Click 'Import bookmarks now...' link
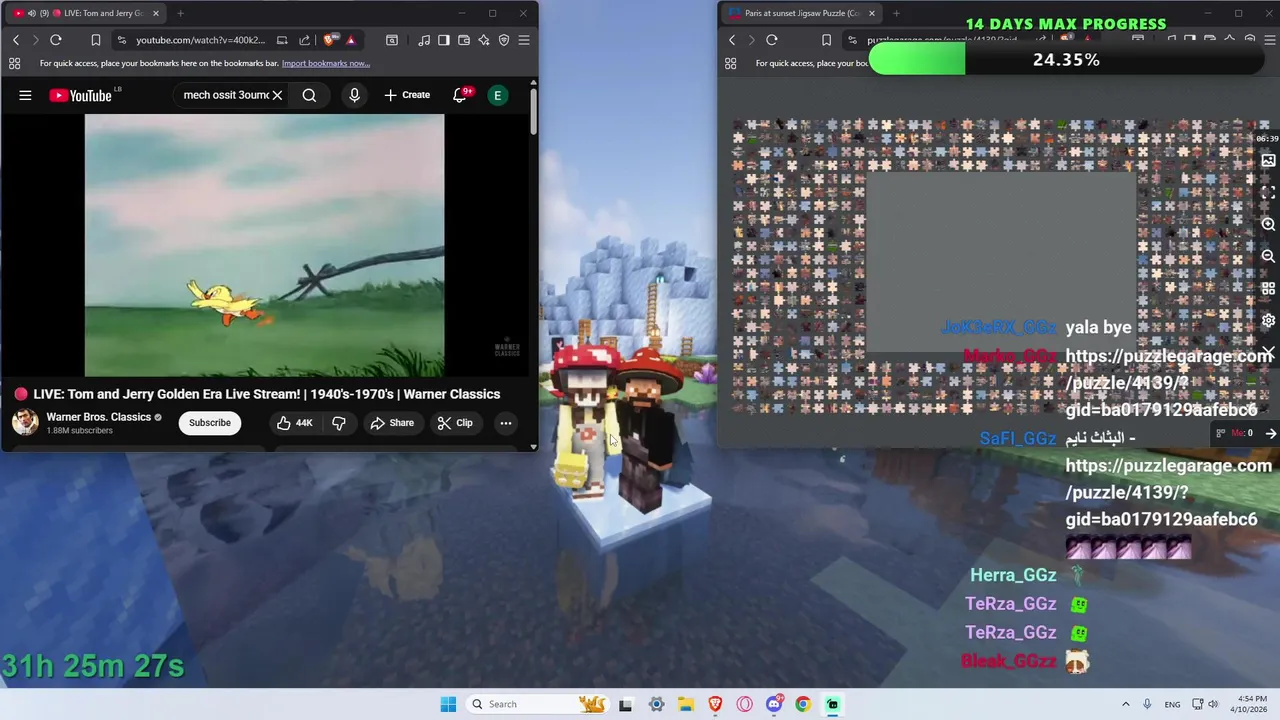Viewport: 1280px width, 720px height. click(326, 63)
